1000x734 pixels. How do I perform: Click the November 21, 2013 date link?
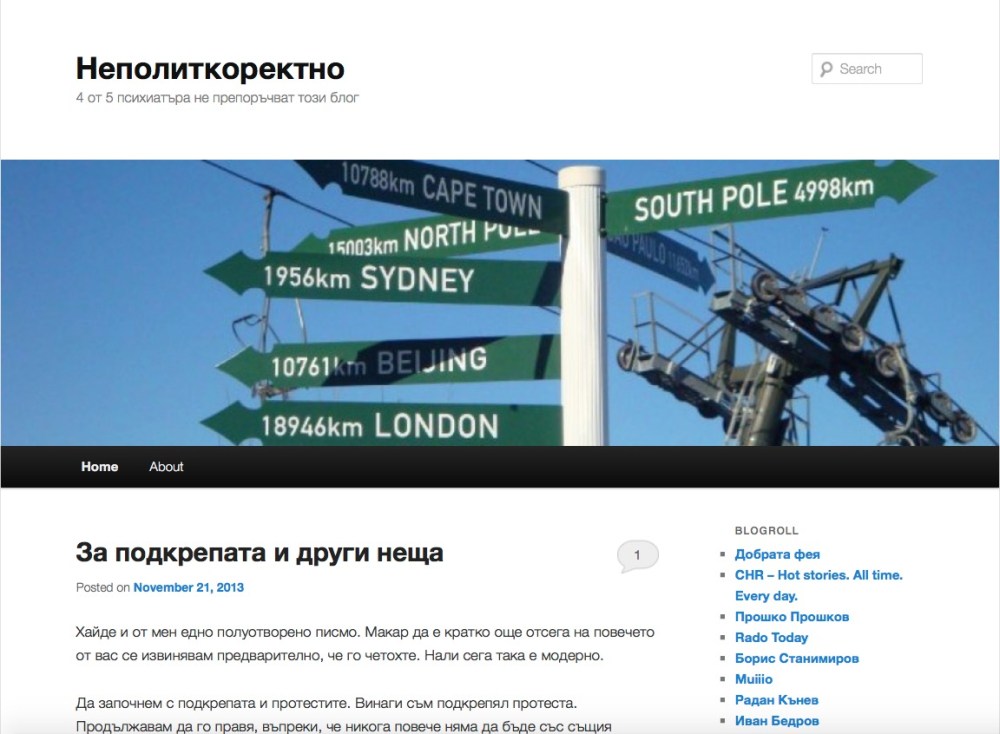tap(188, 588)
